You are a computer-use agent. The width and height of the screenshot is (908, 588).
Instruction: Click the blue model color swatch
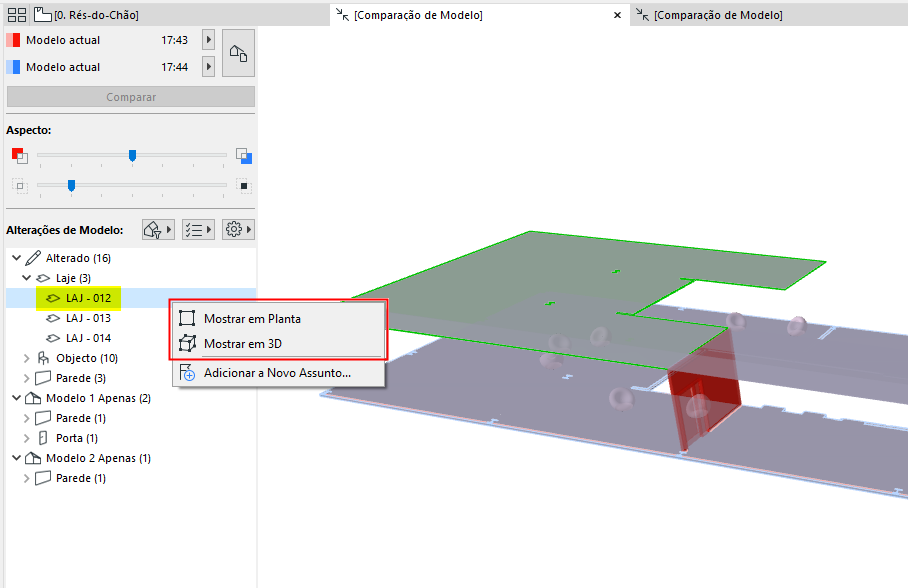click(x=13, y=67)
